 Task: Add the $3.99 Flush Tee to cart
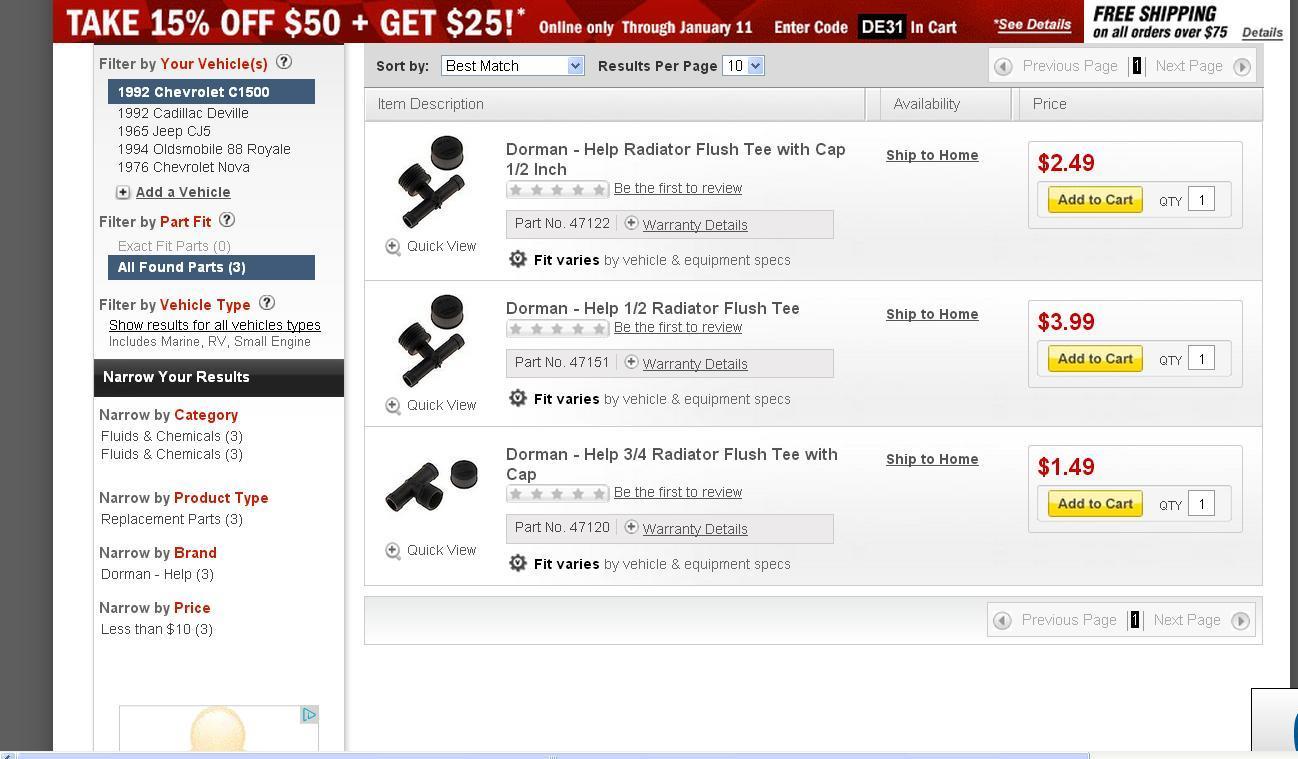pos(1095,358)
